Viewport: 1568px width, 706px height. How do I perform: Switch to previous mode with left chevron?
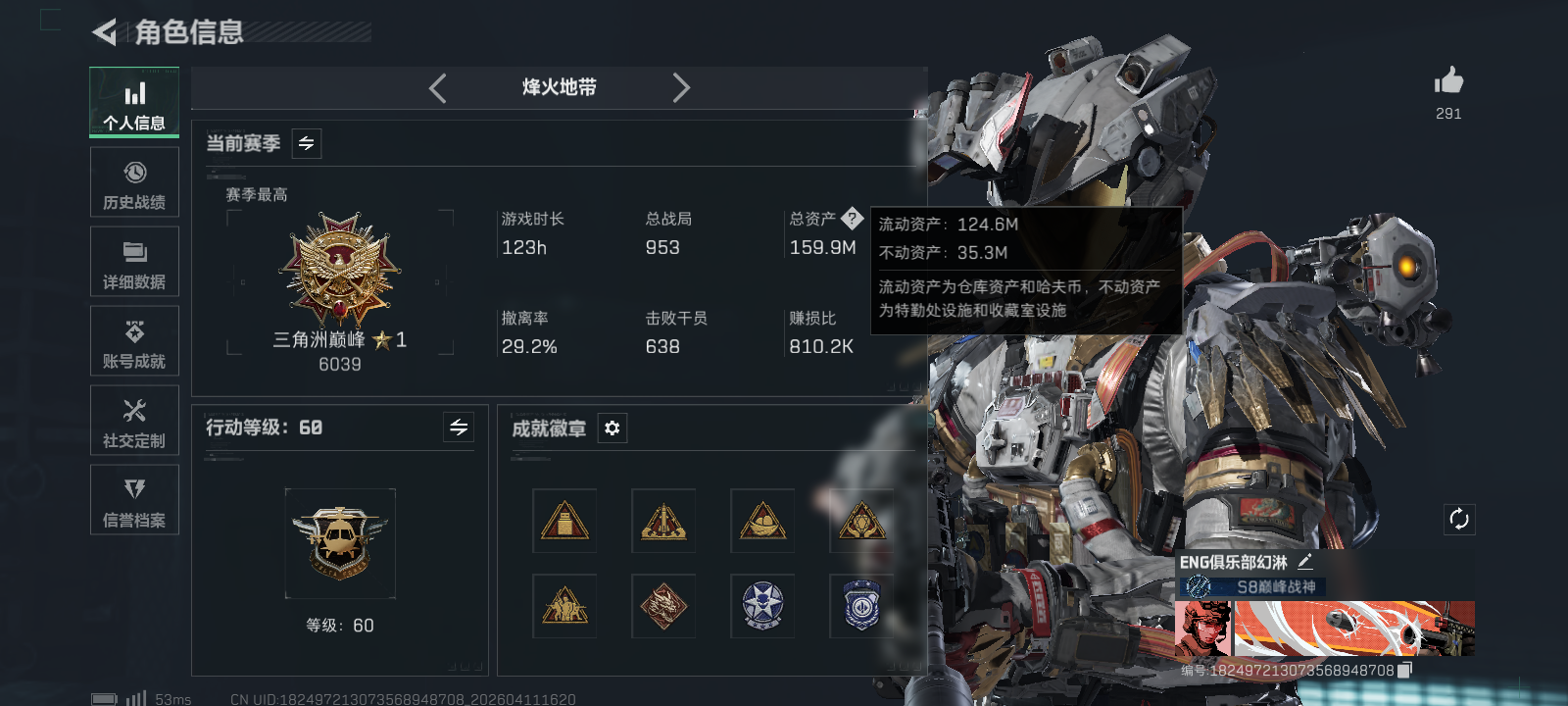pyautogui.click(x=438, y=88)
